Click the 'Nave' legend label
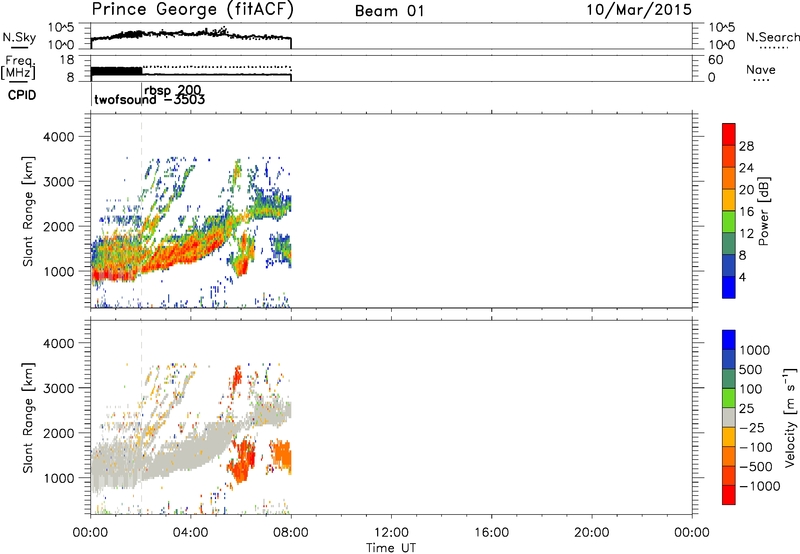This screenshot has width=800, height=554. (x=761, y=69)
